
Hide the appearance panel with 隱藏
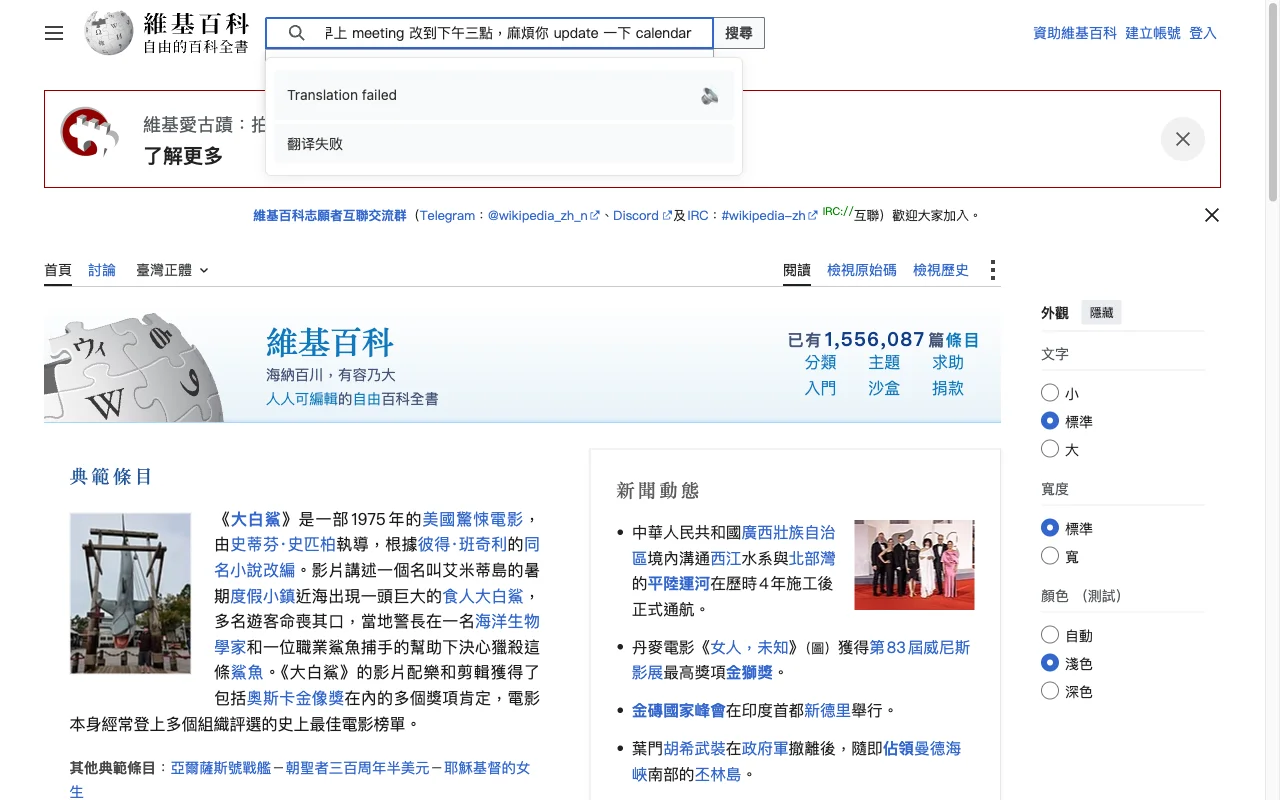1101,313
